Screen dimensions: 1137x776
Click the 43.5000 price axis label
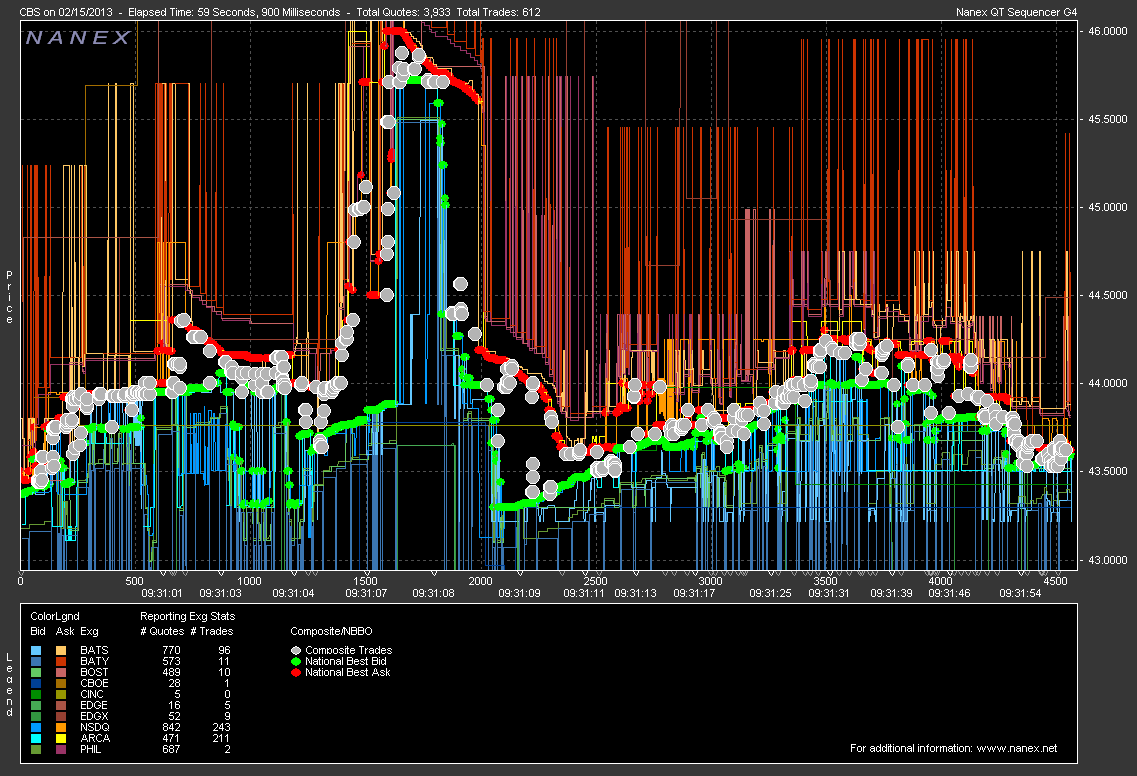point(1107,471)
